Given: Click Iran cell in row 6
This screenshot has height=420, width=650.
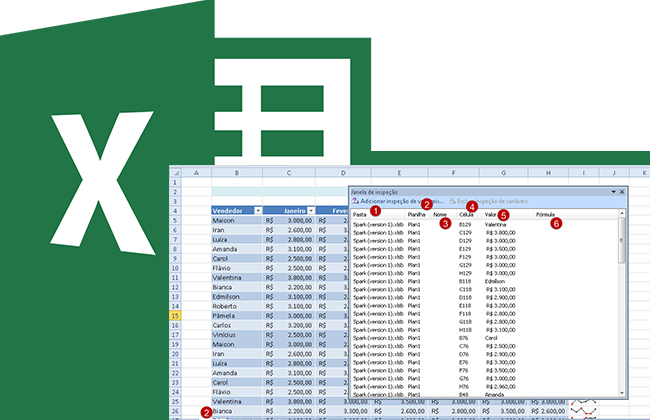Looking at the screenshot, I should (x=237, y=230).
